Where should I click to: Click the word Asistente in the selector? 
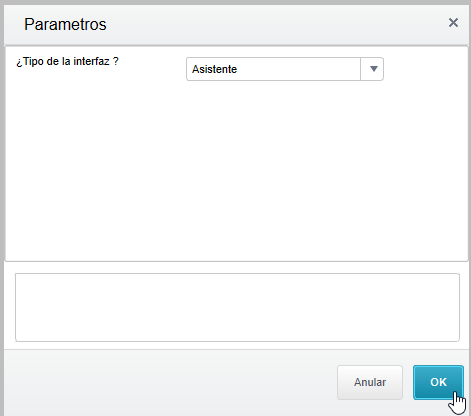click(214, 69)
